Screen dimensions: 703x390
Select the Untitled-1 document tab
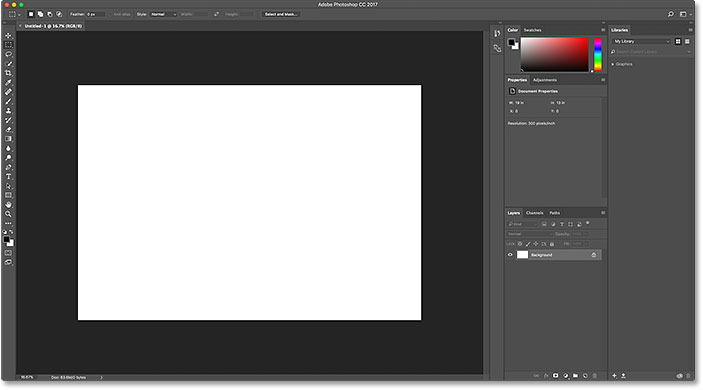[x=53, y=26]
